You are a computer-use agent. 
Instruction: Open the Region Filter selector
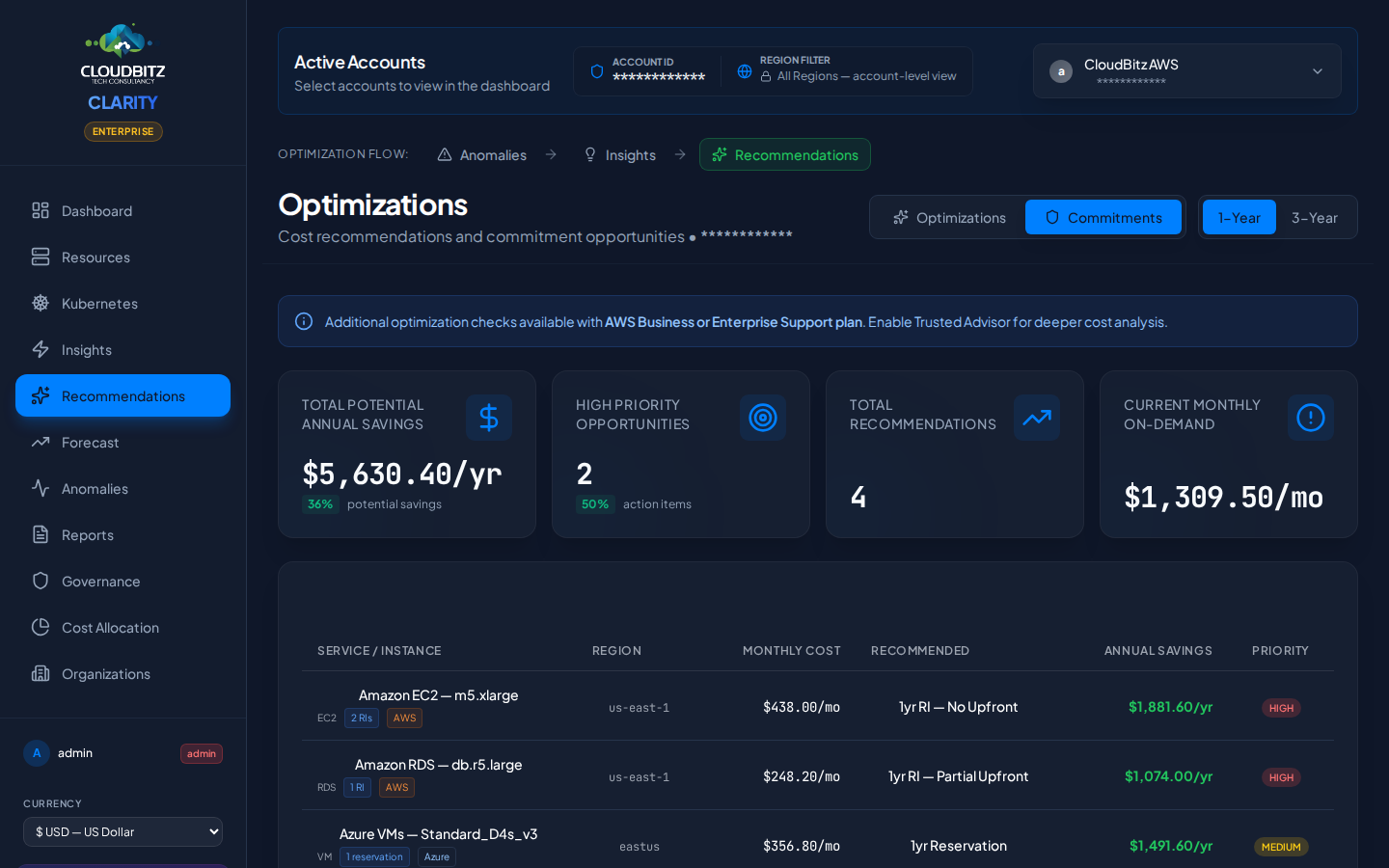click(847, 69)
